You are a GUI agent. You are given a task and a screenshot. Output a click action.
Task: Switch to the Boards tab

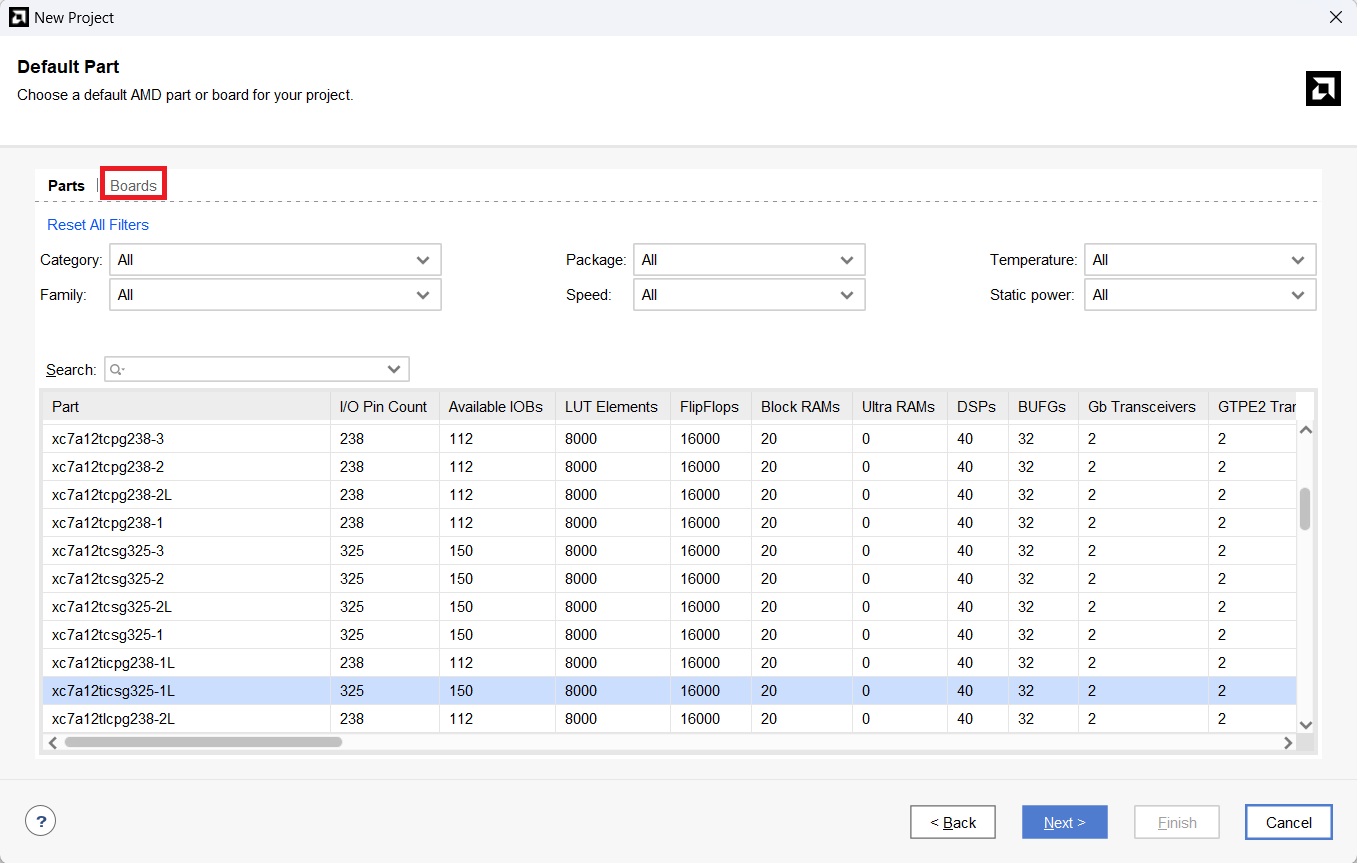click(133, 186)
